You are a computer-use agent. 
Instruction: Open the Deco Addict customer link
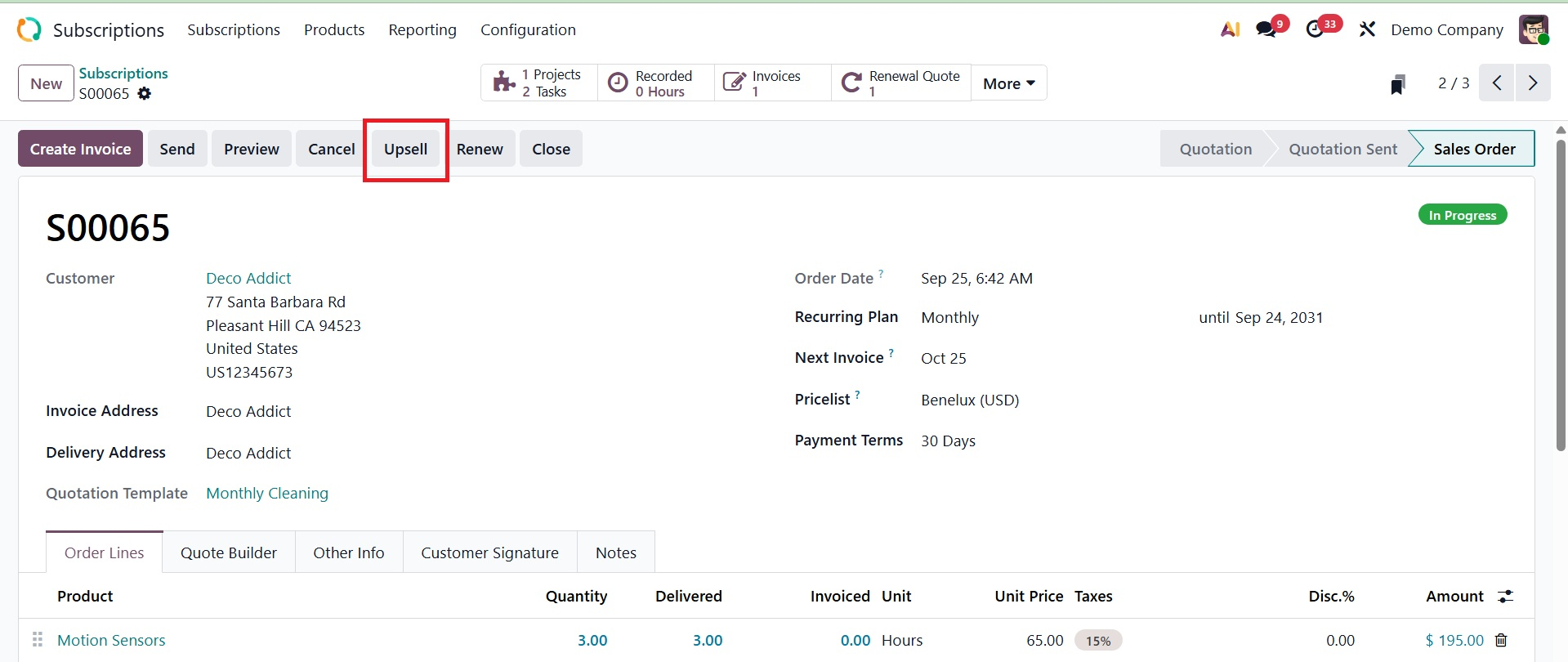(x=248, y=279)
